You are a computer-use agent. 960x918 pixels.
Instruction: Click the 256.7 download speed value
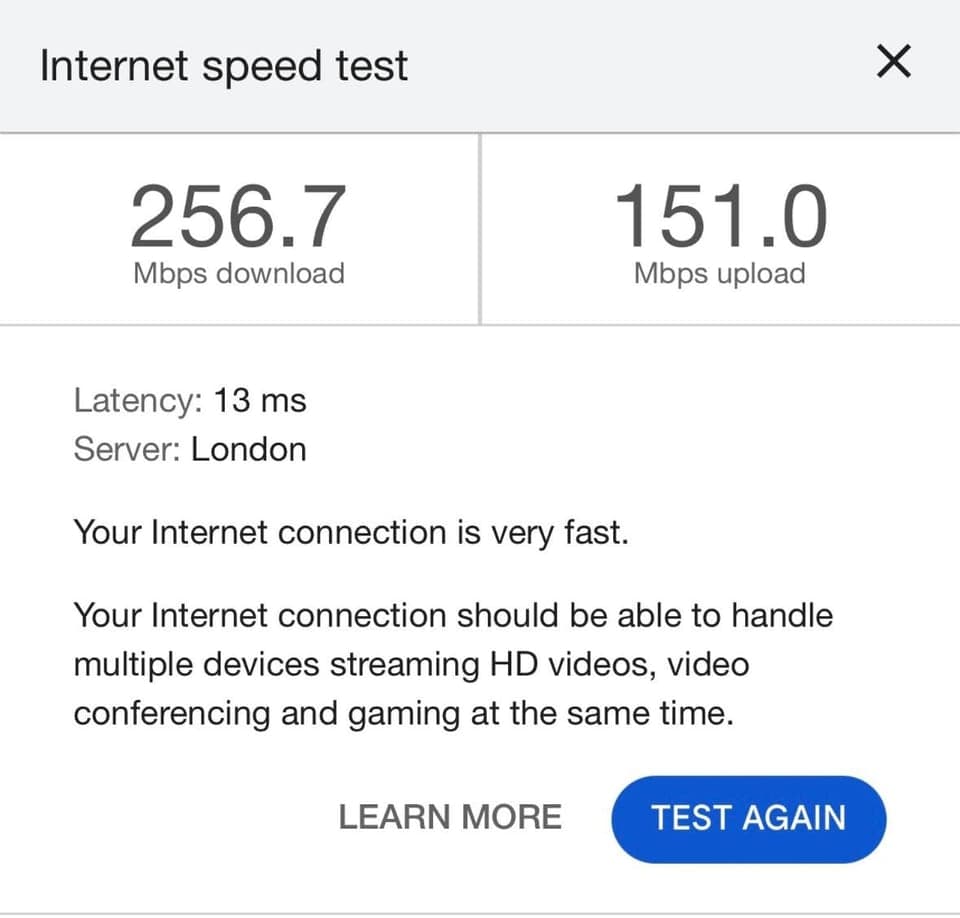tap(238, 218)
